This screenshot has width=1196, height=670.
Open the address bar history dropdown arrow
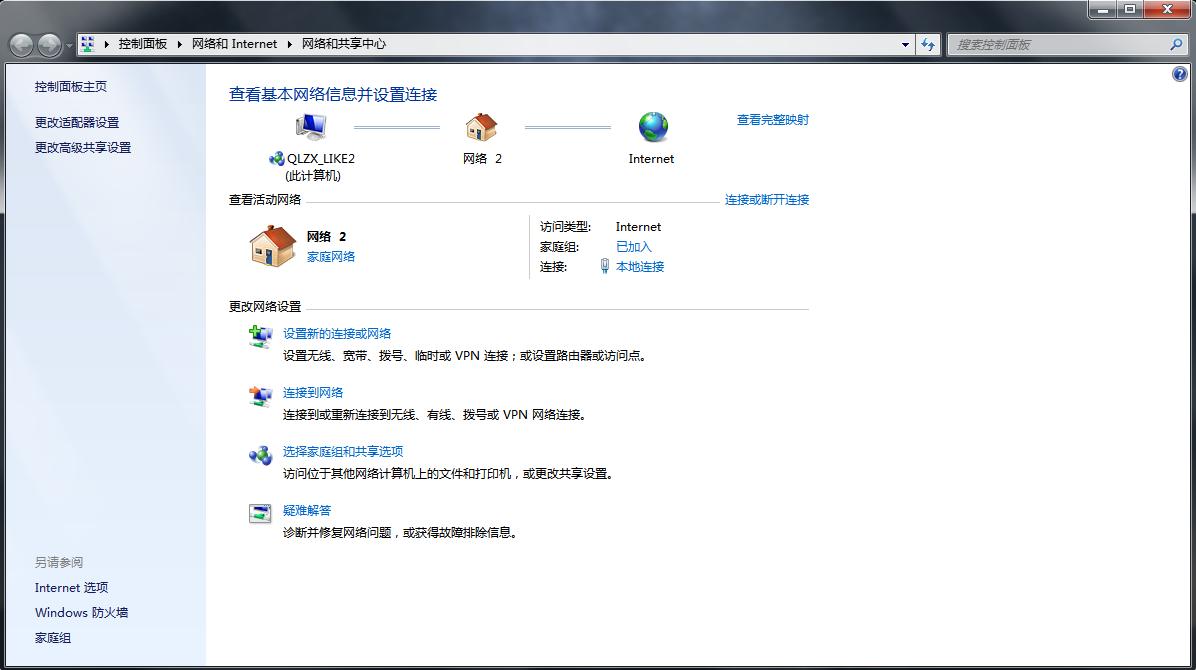(906, 44)
